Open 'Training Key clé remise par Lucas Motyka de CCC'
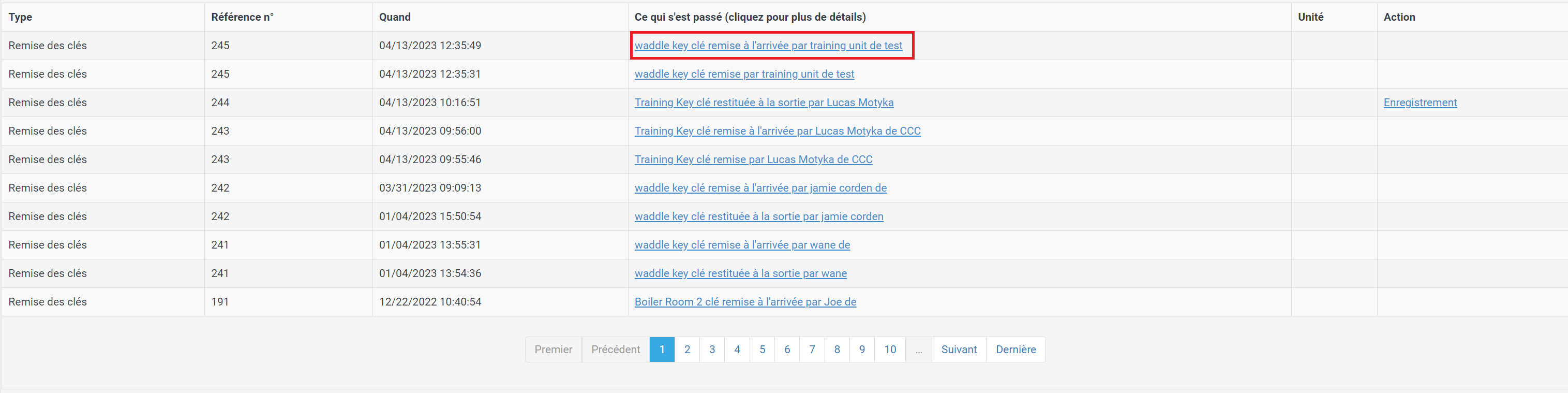This screenshot has height=393, width=1568. point(754,159)
